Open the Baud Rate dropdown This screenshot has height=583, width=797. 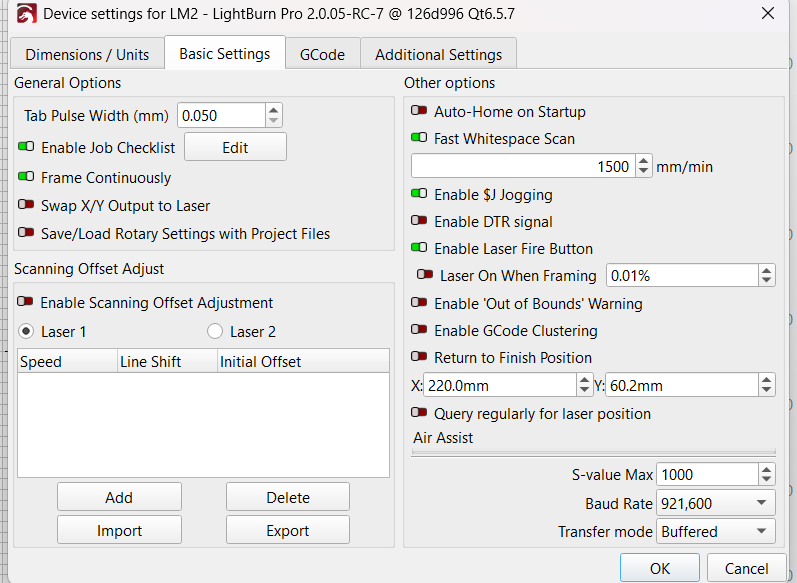[716, 504]
